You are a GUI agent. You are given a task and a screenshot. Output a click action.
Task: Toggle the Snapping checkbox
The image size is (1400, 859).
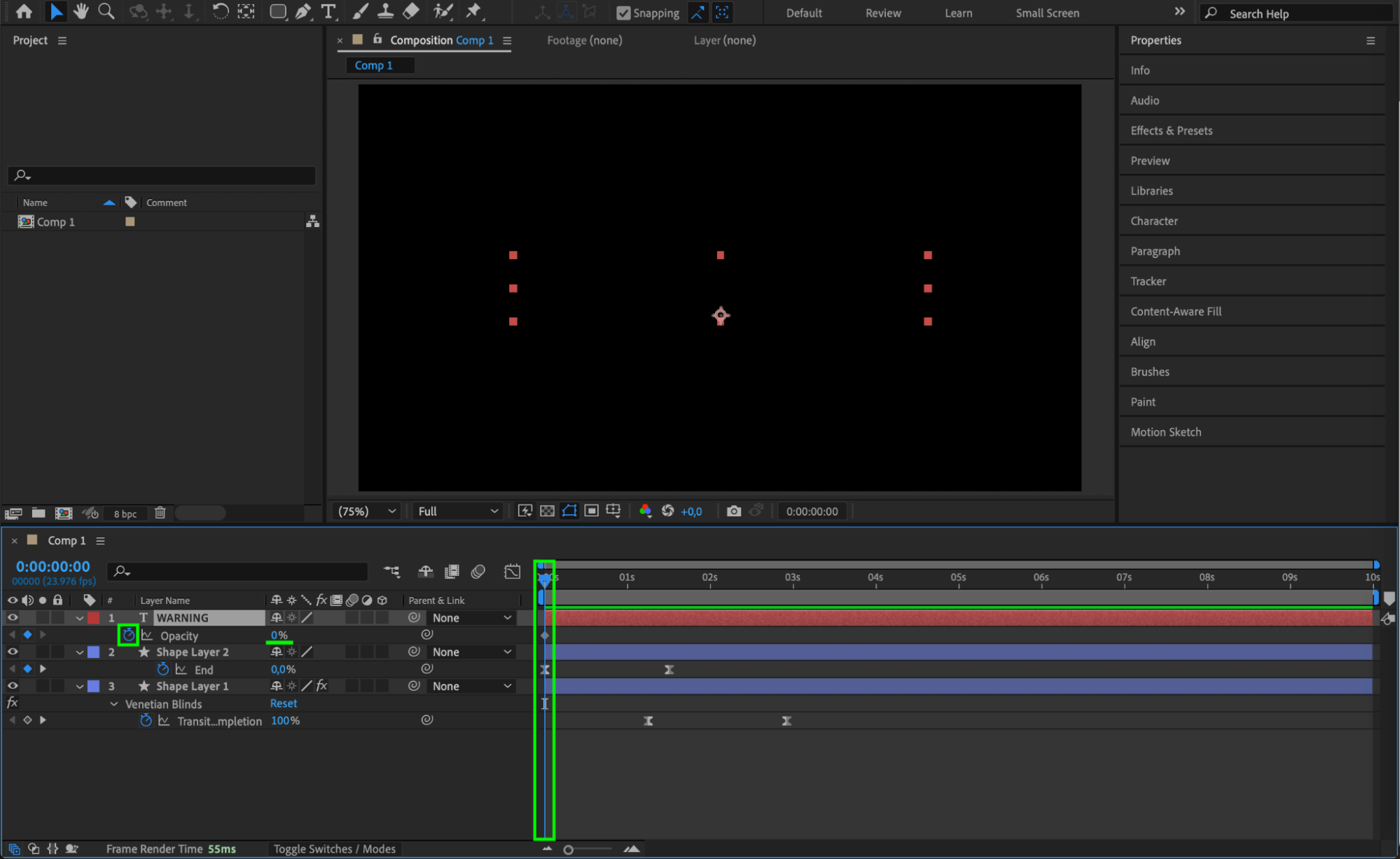[x=623, y=13]
